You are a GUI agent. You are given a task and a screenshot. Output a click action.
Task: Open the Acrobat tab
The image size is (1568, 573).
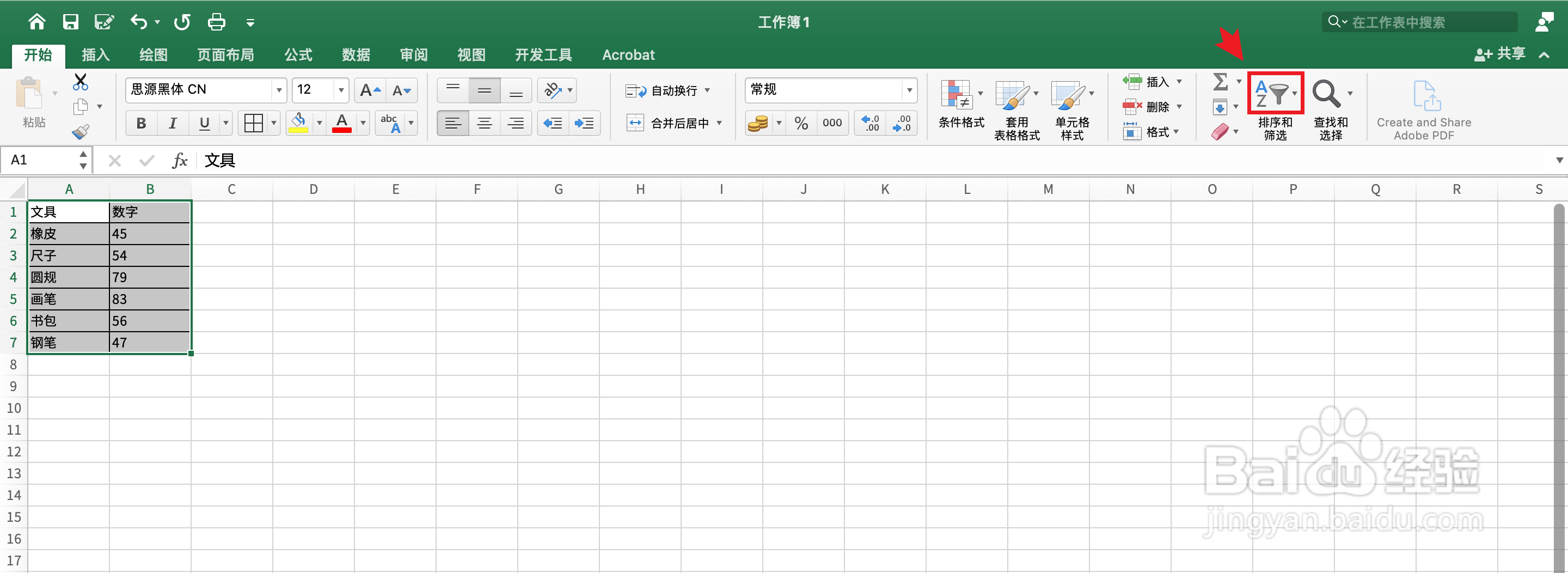click(628, 55)
